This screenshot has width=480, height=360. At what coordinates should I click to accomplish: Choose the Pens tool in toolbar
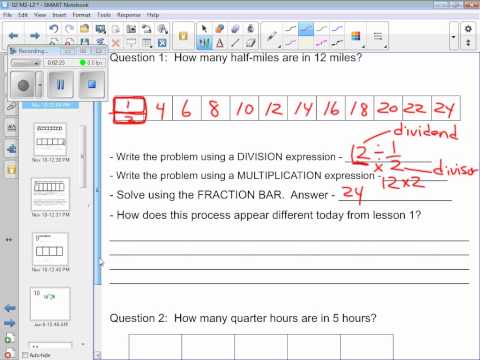tap(204, 43)
